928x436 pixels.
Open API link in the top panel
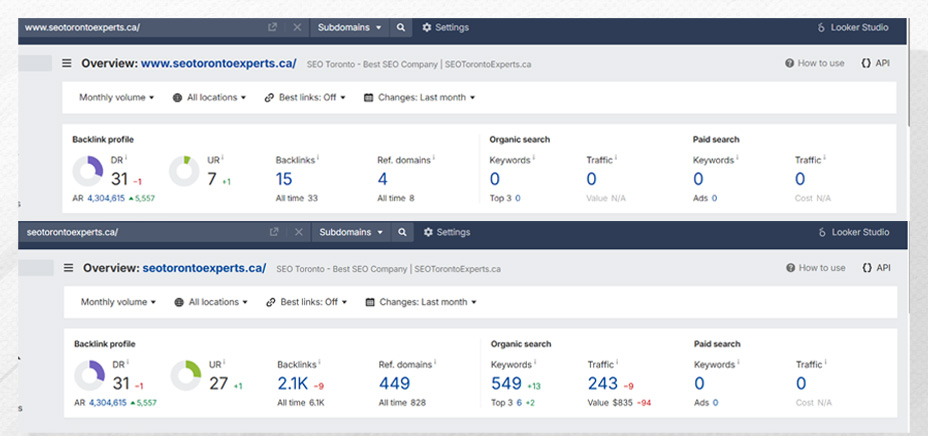click(x=876, y=63)
